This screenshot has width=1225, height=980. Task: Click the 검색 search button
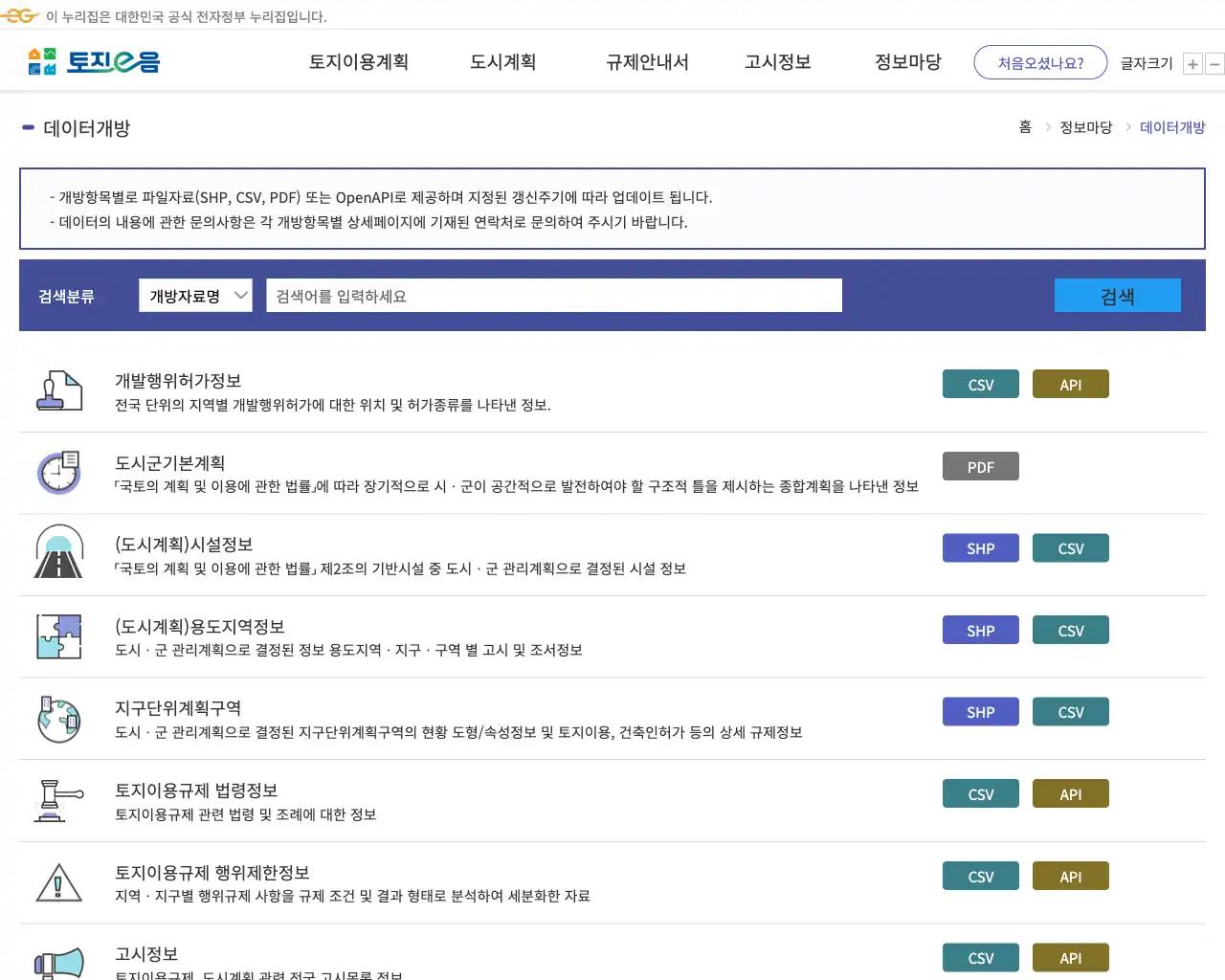click(x=1117, y=295)
